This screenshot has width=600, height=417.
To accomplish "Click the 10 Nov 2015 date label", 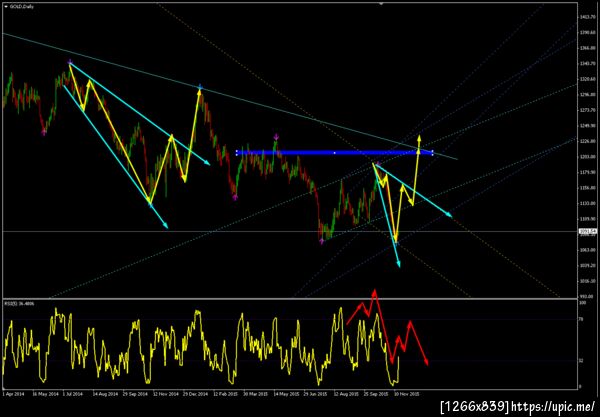I will click(407, 394).
